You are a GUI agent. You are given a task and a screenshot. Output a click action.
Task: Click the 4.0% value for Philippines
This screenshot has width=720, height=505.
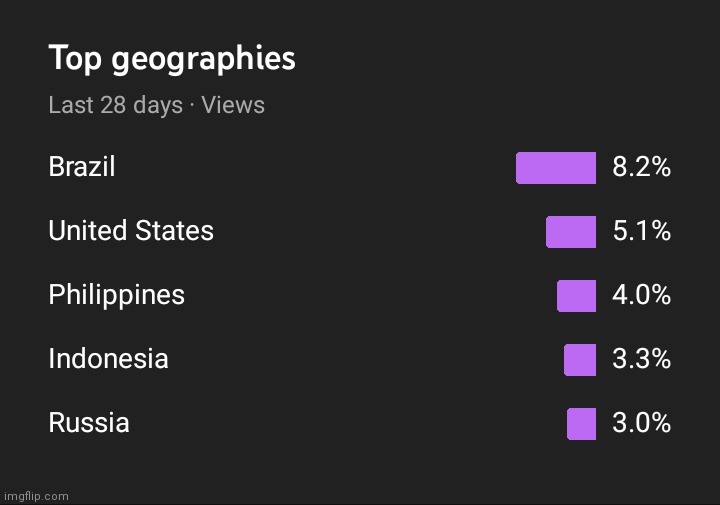pyautogui.click(x=641, y=295)
